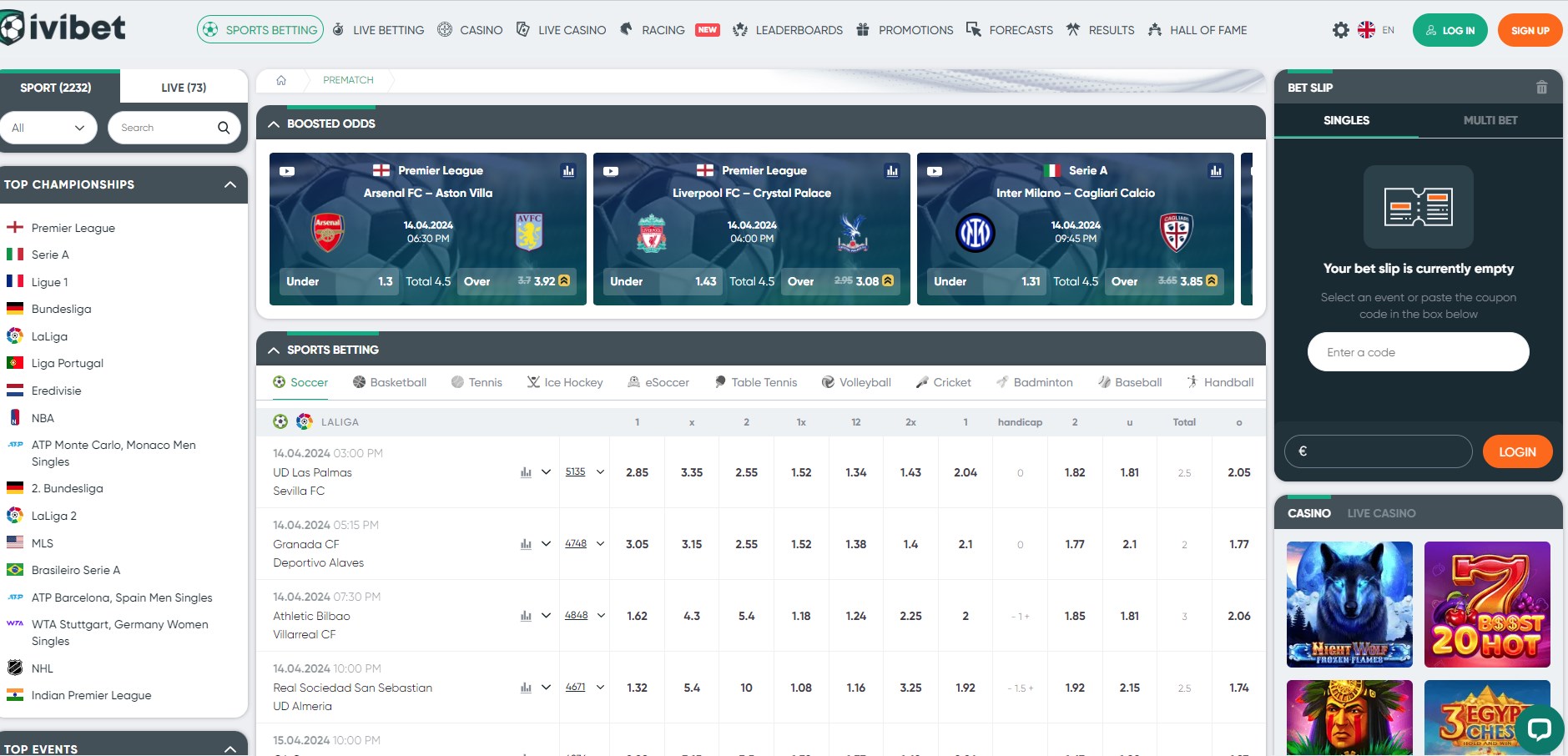Select the SPORT (2232) tab

tap(56, 88)
